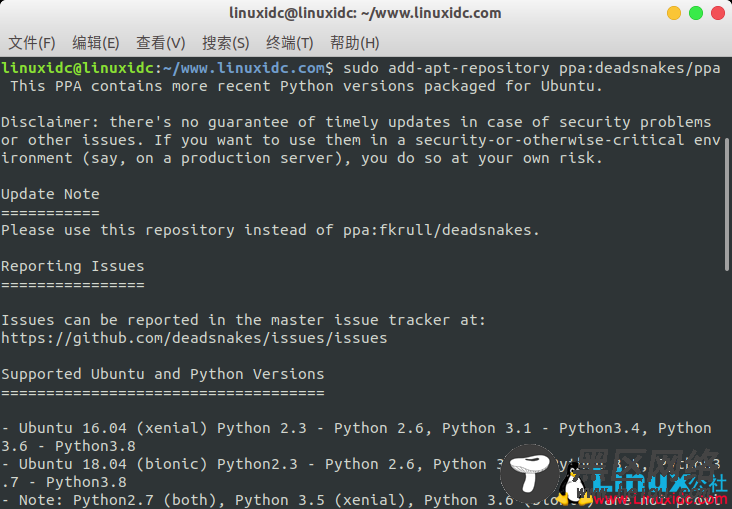
Task: Click the text ".7 - Python3.8"
Action: tap(64, 482)
